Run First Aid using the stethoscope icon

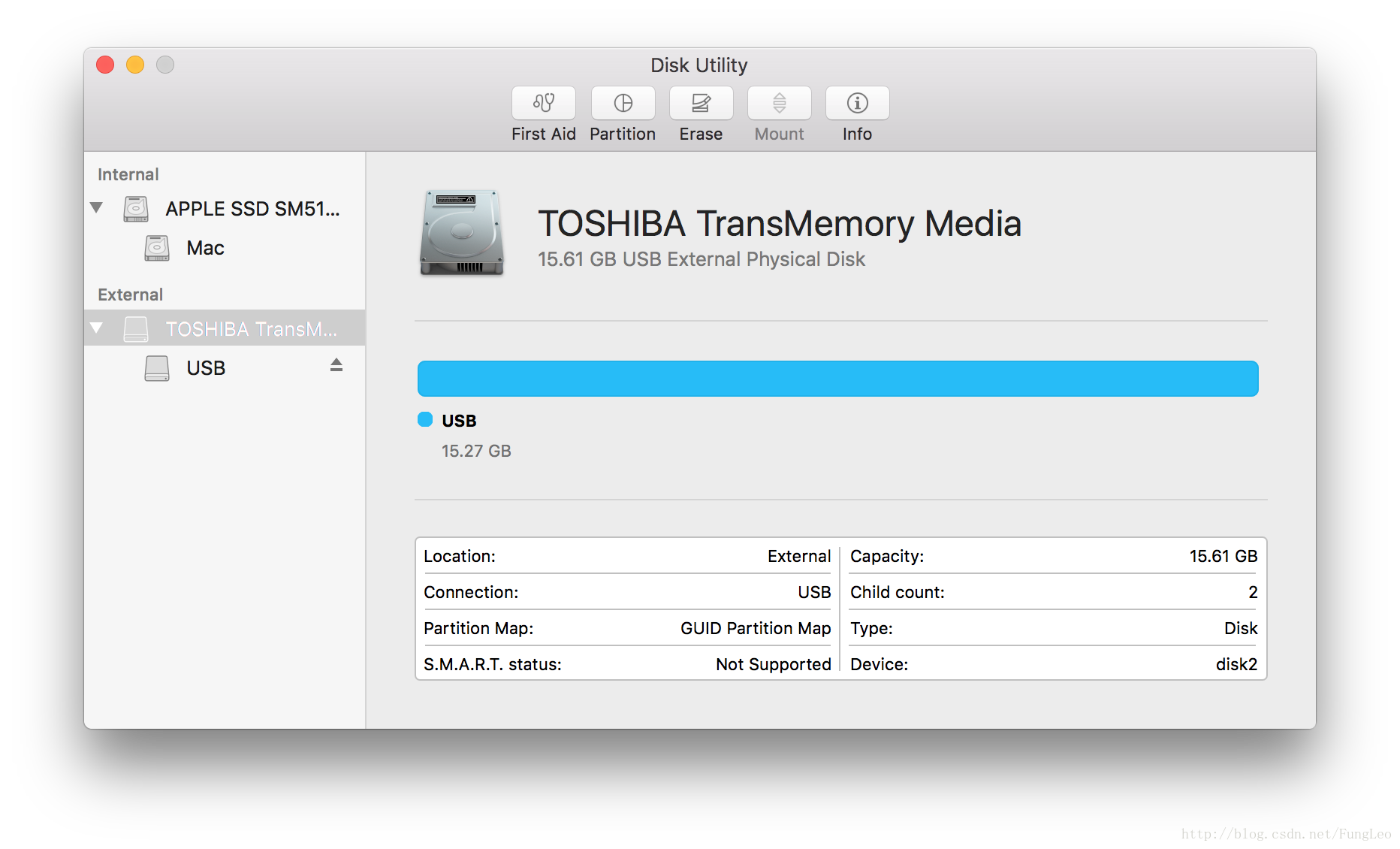click(x=543, y=103)
